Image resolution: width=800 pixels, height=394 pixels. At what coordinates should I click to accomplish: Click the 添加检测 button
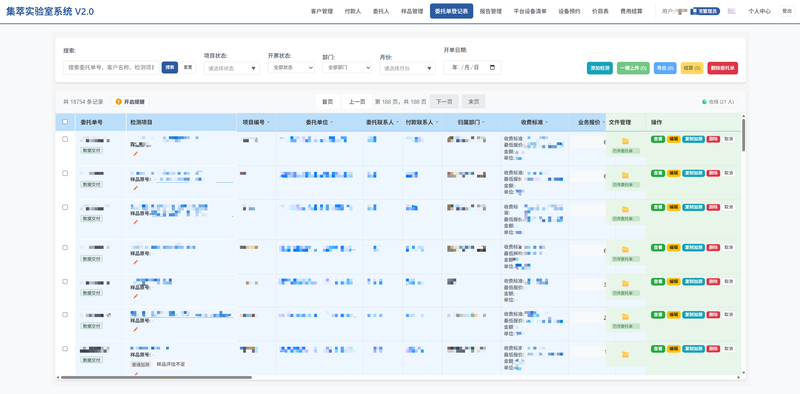click(x=600, y=68)
